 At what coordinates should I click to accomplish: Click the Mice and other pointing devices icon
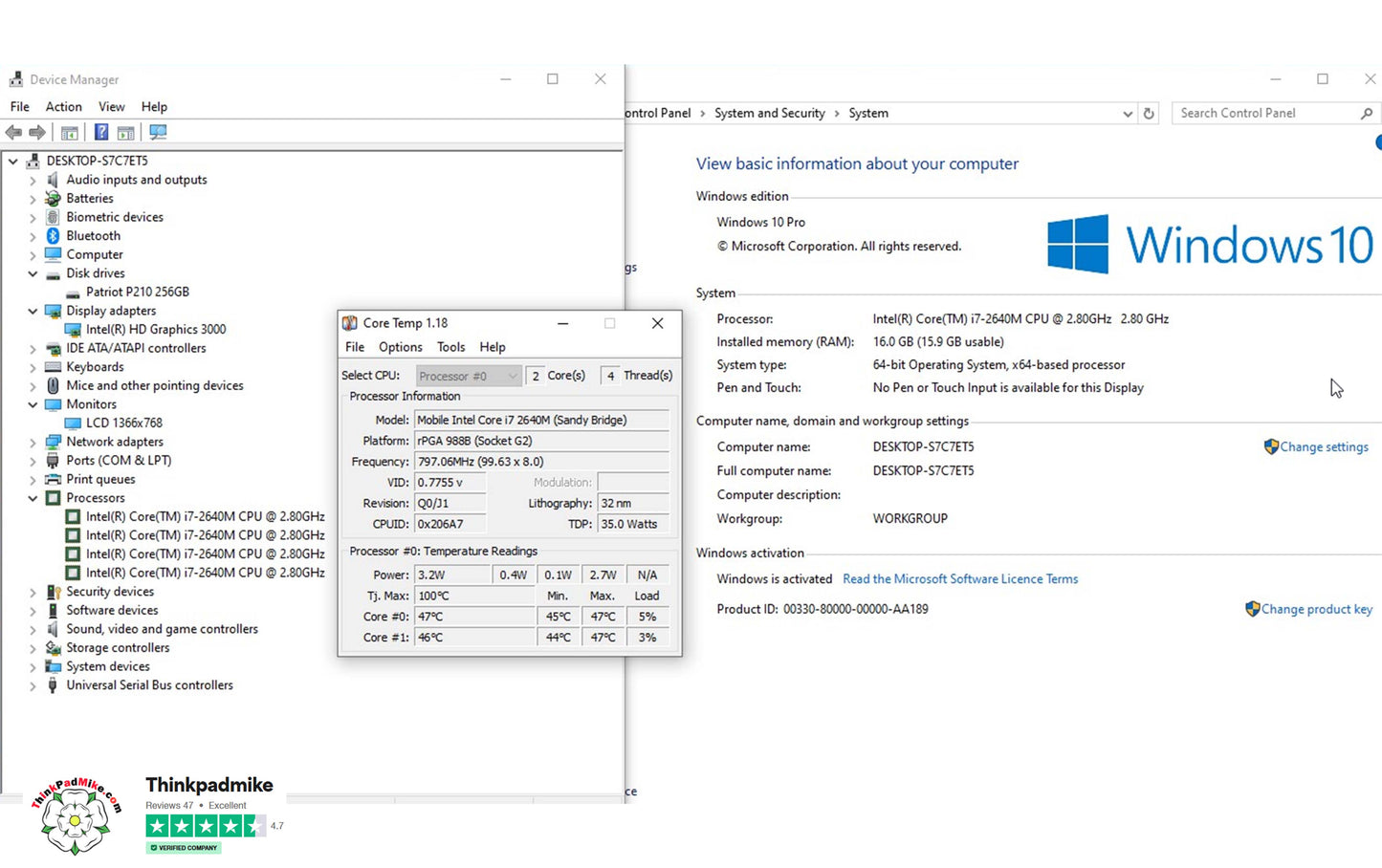(x=53, y=385)
